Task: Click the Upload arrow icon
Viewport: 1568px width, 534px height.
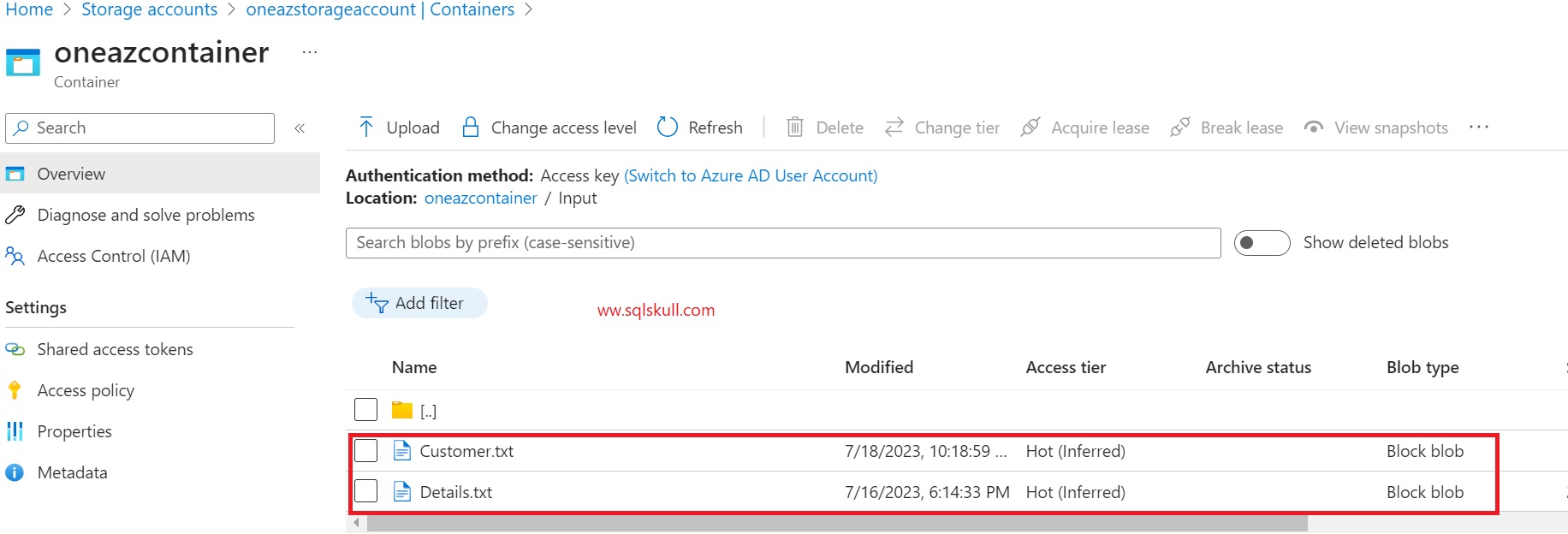Action: [366, 128]
